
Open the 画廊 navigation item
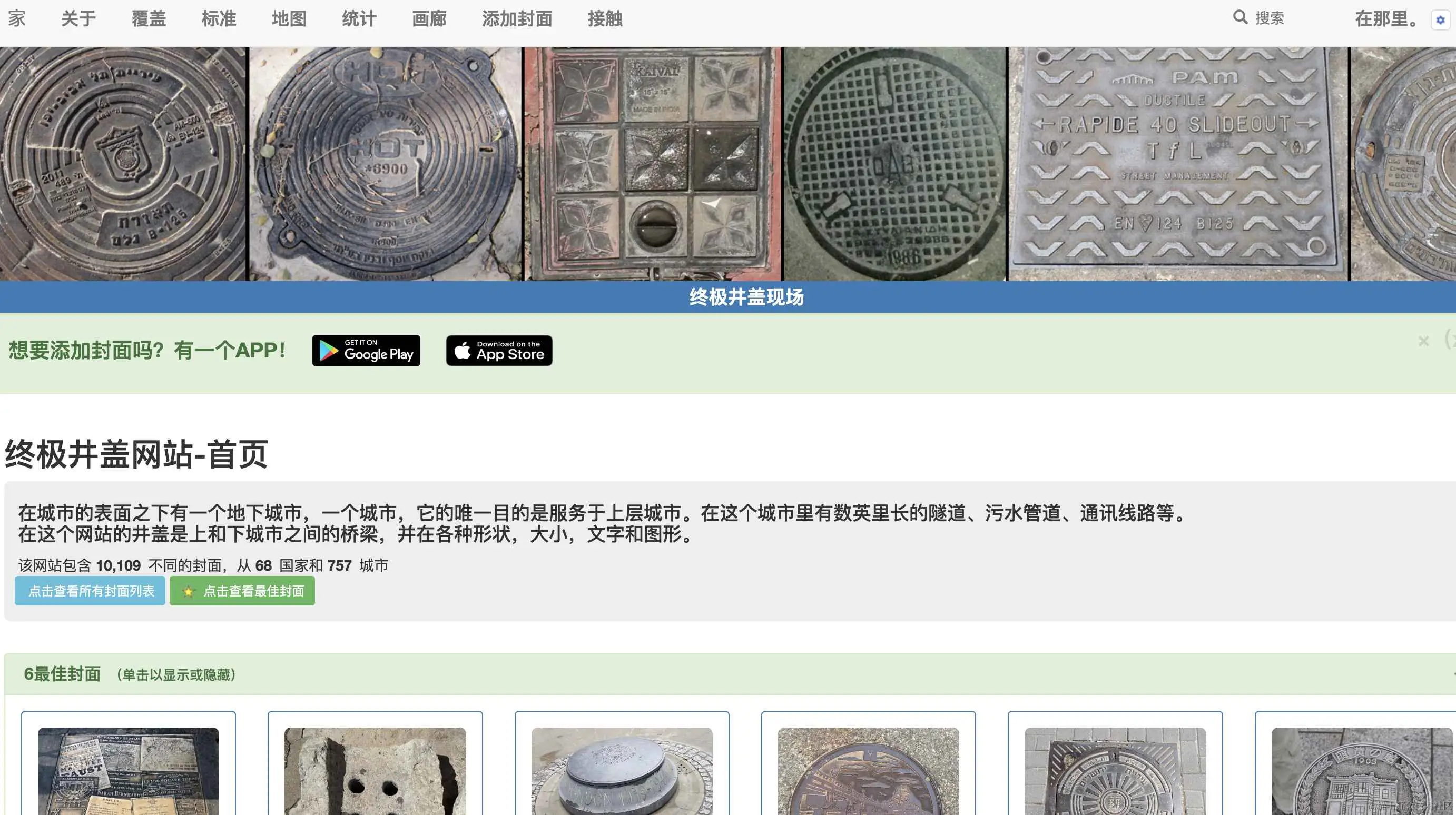(429, 19)
